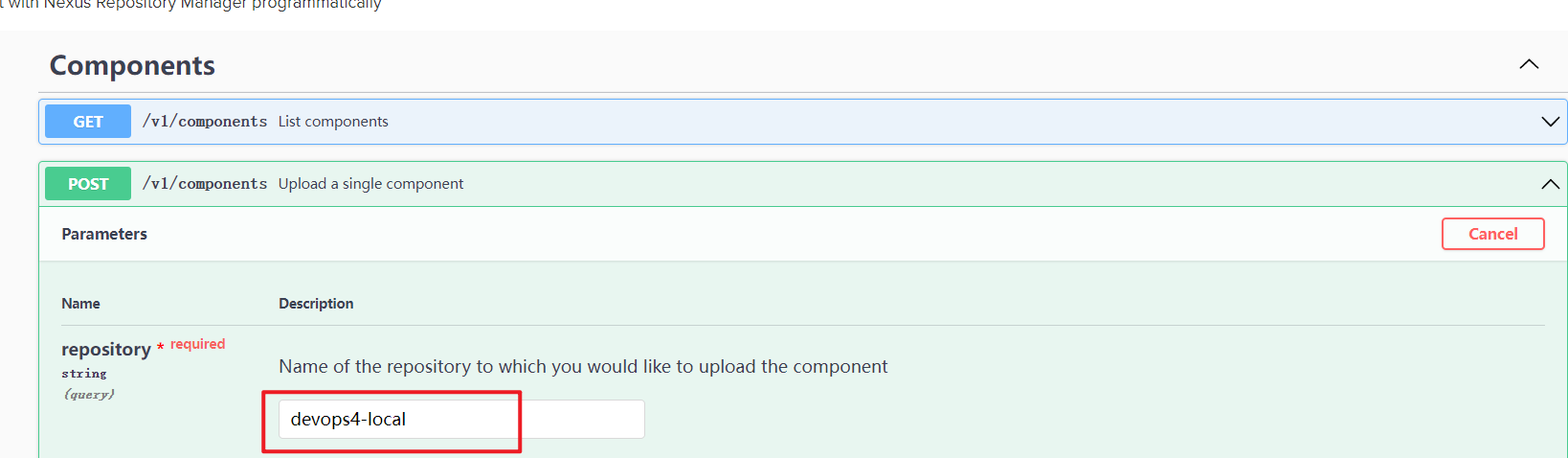Click the Components section heading
The width and height of the screenshot is (1568, 458).
(x=132, y=65)
